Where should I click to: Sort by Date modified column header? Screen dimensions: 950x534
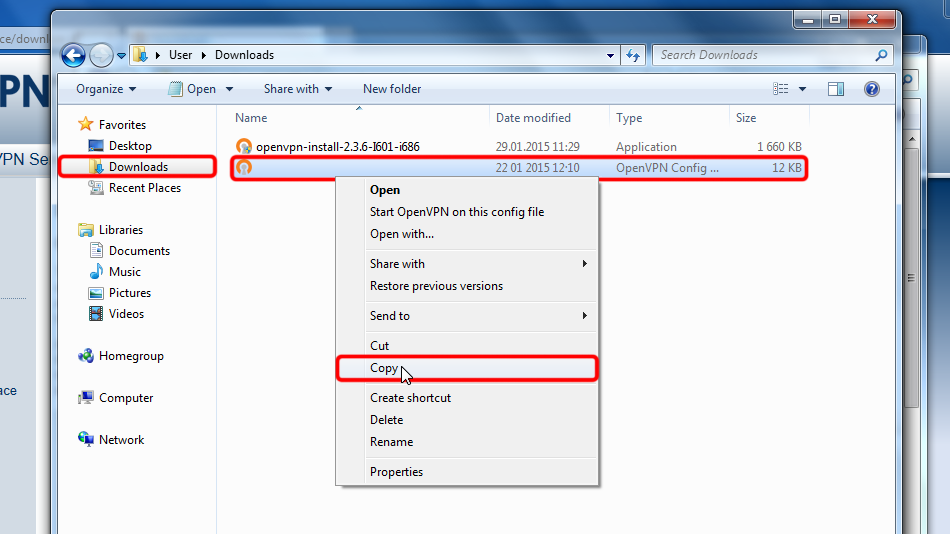click(533, 118)
